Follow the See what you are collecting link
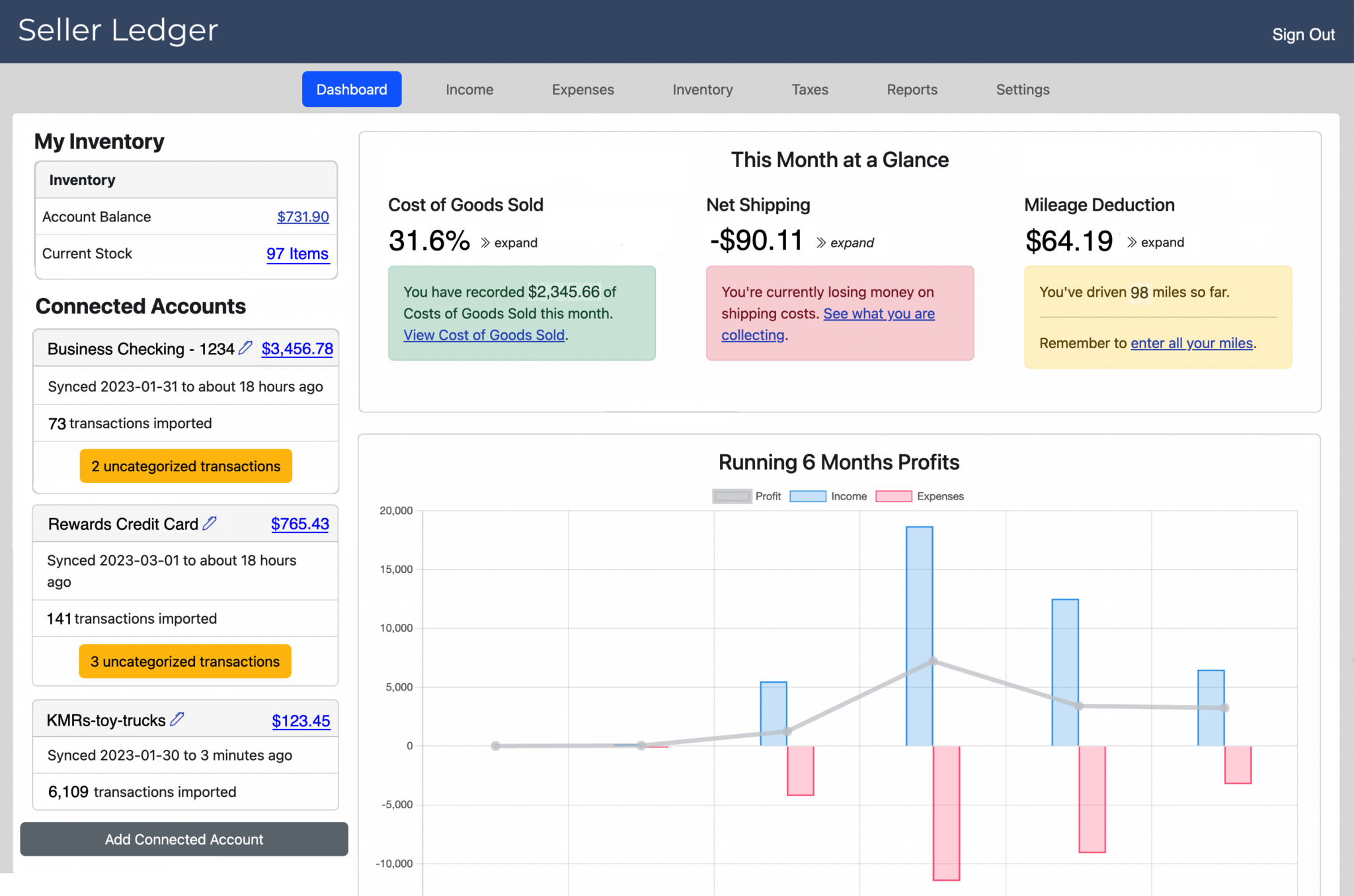This screenshot has height=896, width=1354. coord(879,313)
